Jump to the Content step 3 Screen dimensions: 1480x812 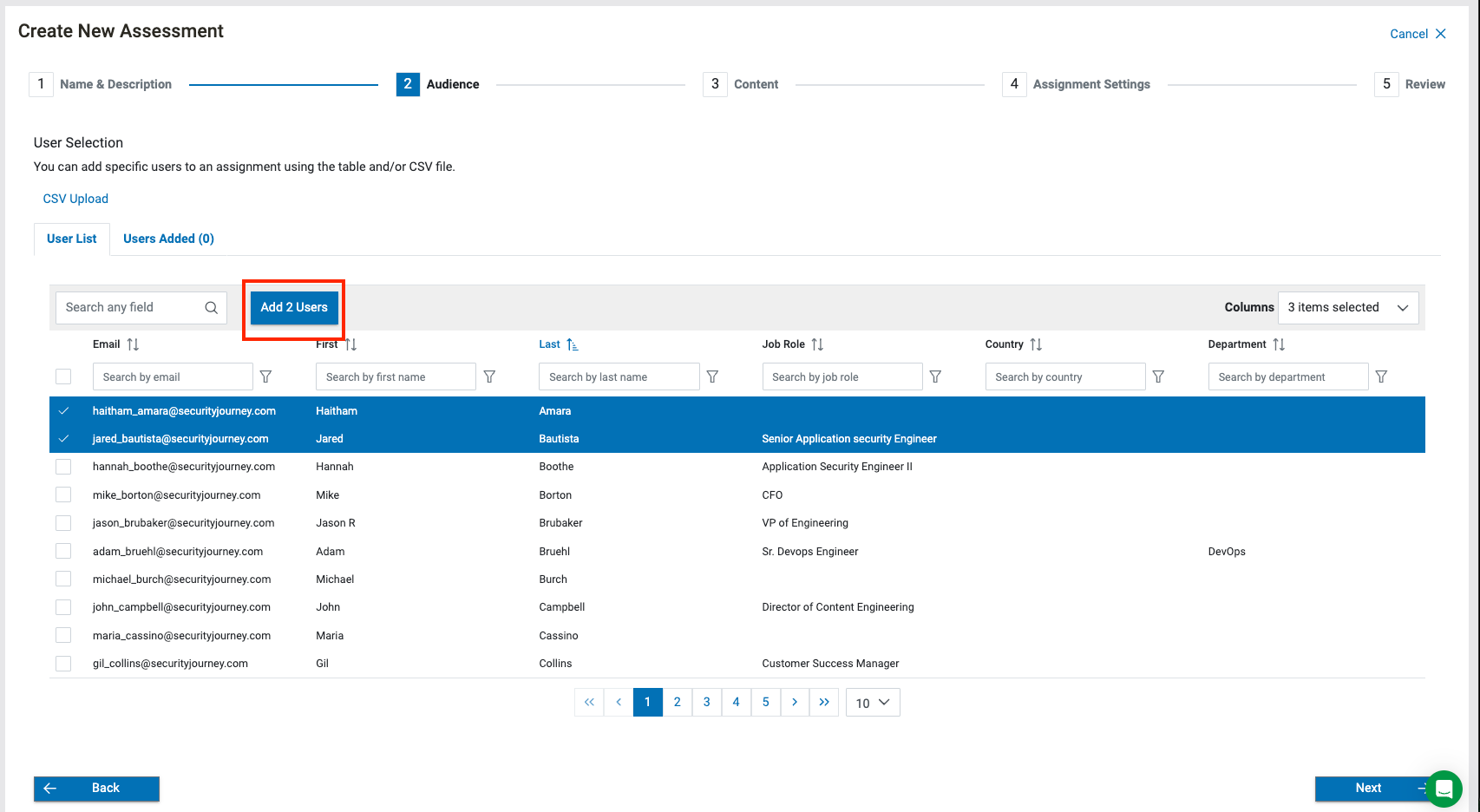[741, 84]
